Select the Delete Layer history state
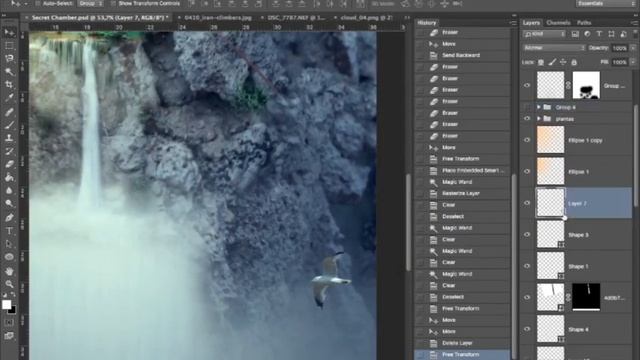The width and height of the screenshot is (640, 360). click(x=463, y=343)
